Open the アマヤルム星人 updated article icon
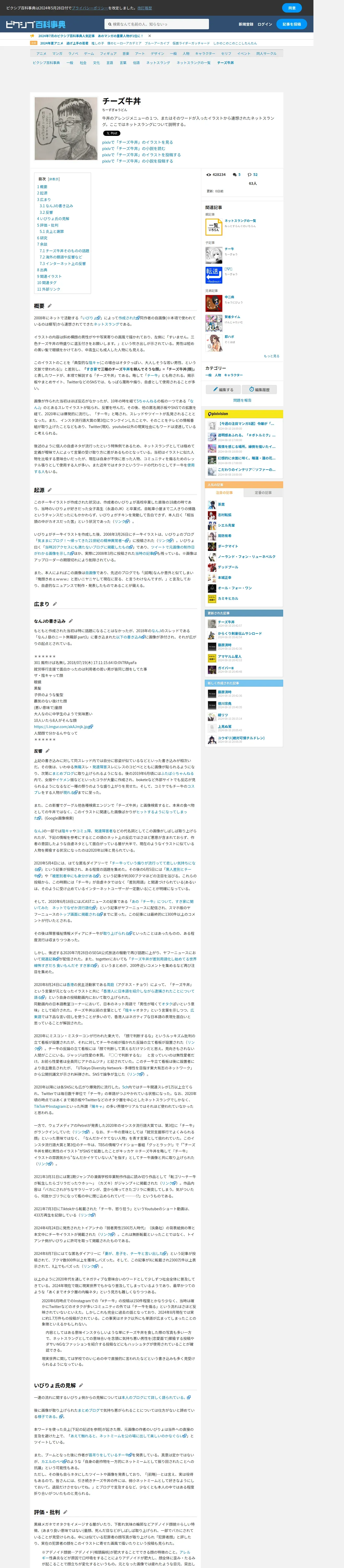The width and height of the screenshot is (344, 1568). [212, 658]
